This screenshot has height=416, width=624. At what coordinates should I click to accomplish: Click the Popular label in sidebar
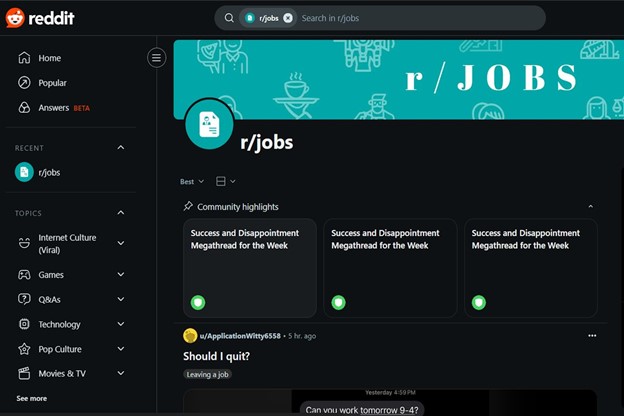[x=53, y=83]
